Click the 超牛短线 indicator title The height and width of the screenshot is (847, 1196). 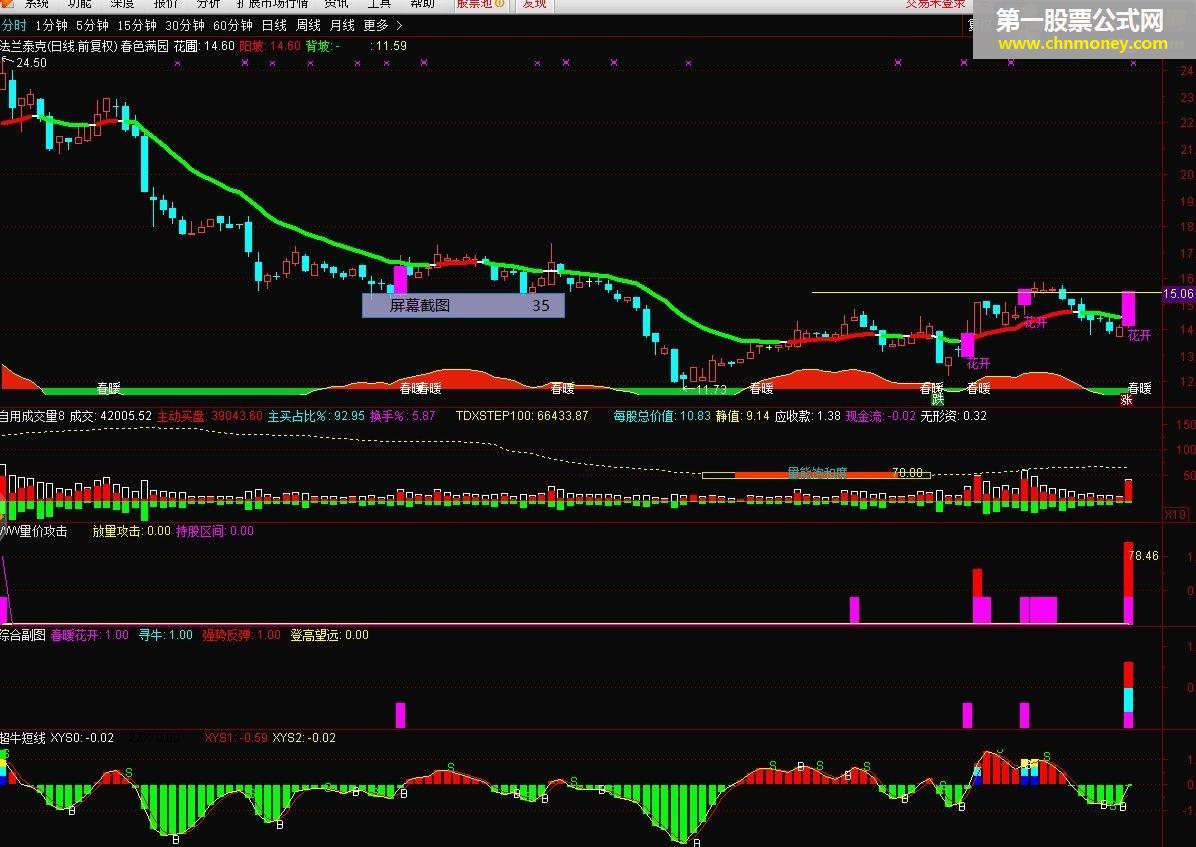23,738
